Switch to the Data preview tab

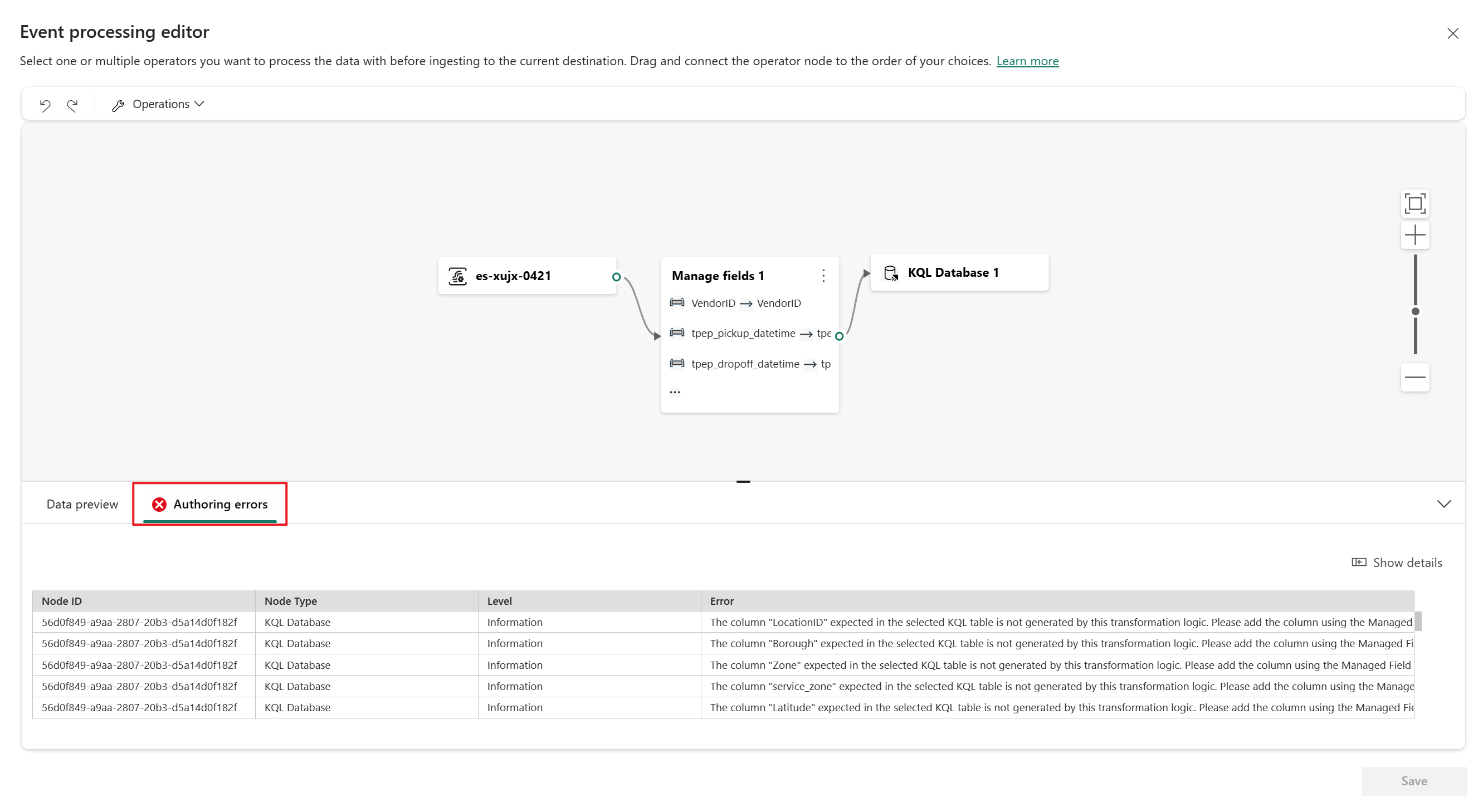[x=82, y=504]
